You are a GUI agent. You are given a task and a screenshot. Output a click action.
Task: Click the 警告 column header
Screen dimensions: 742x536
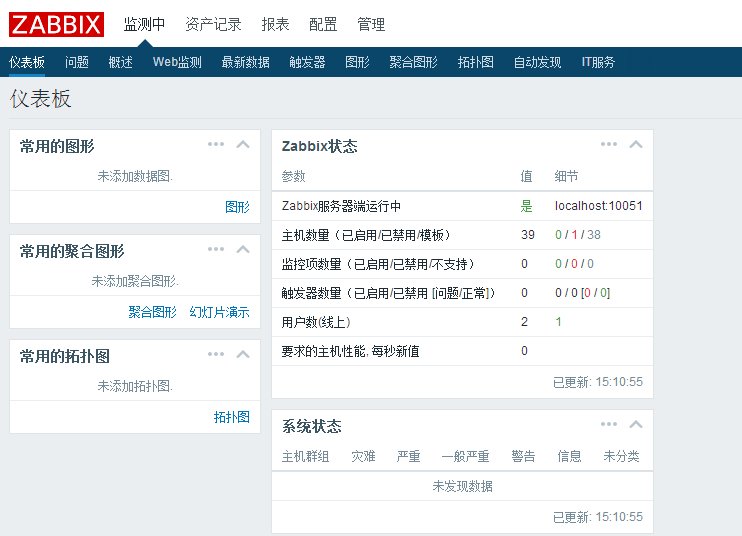pyautogui.click(x=523, y=456)
